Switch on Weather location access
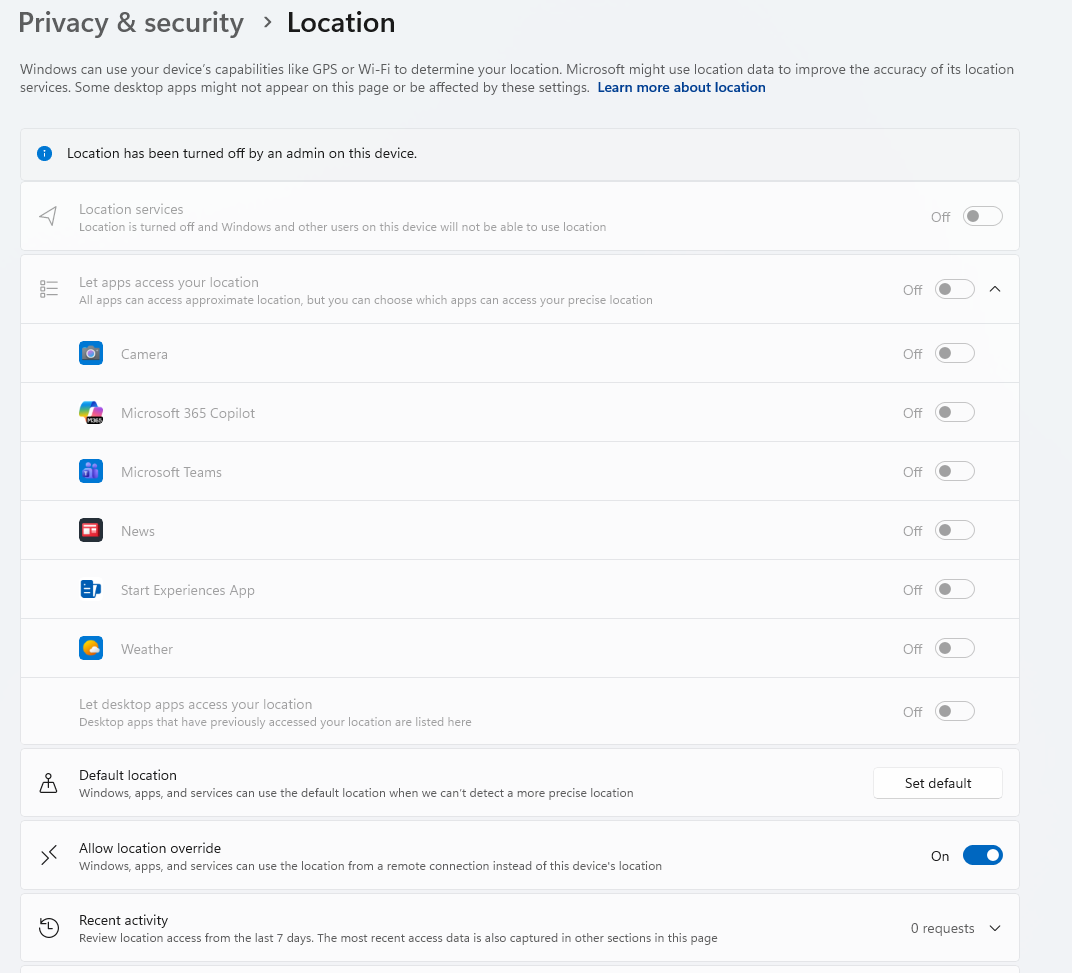Screen dimensions: 1072x973 coord(954,648)
